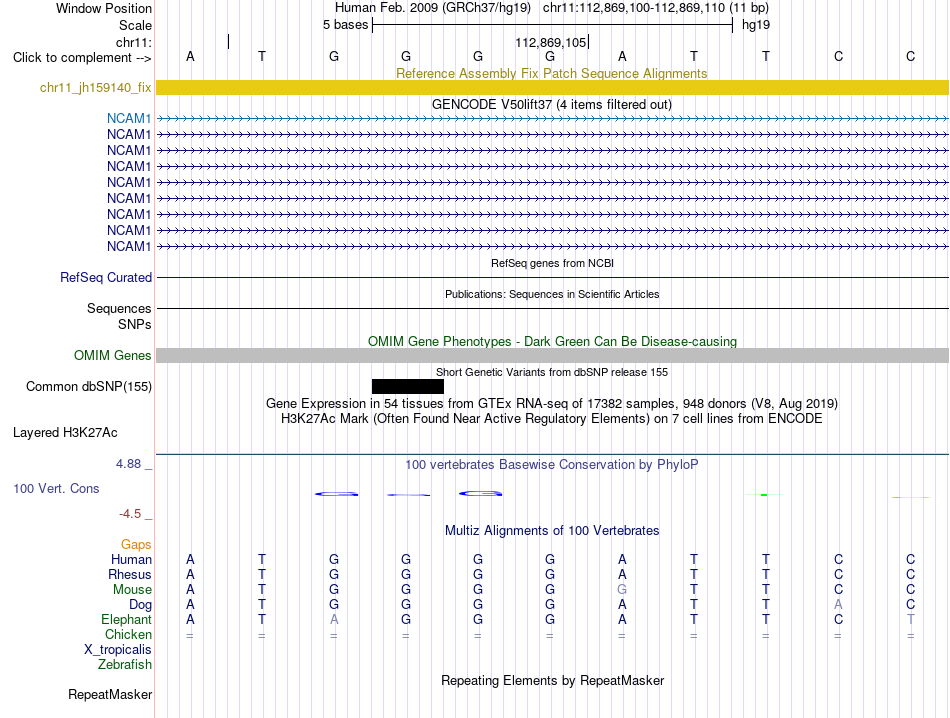Click the faded T mismatch in Elephant row

[910, 619]
